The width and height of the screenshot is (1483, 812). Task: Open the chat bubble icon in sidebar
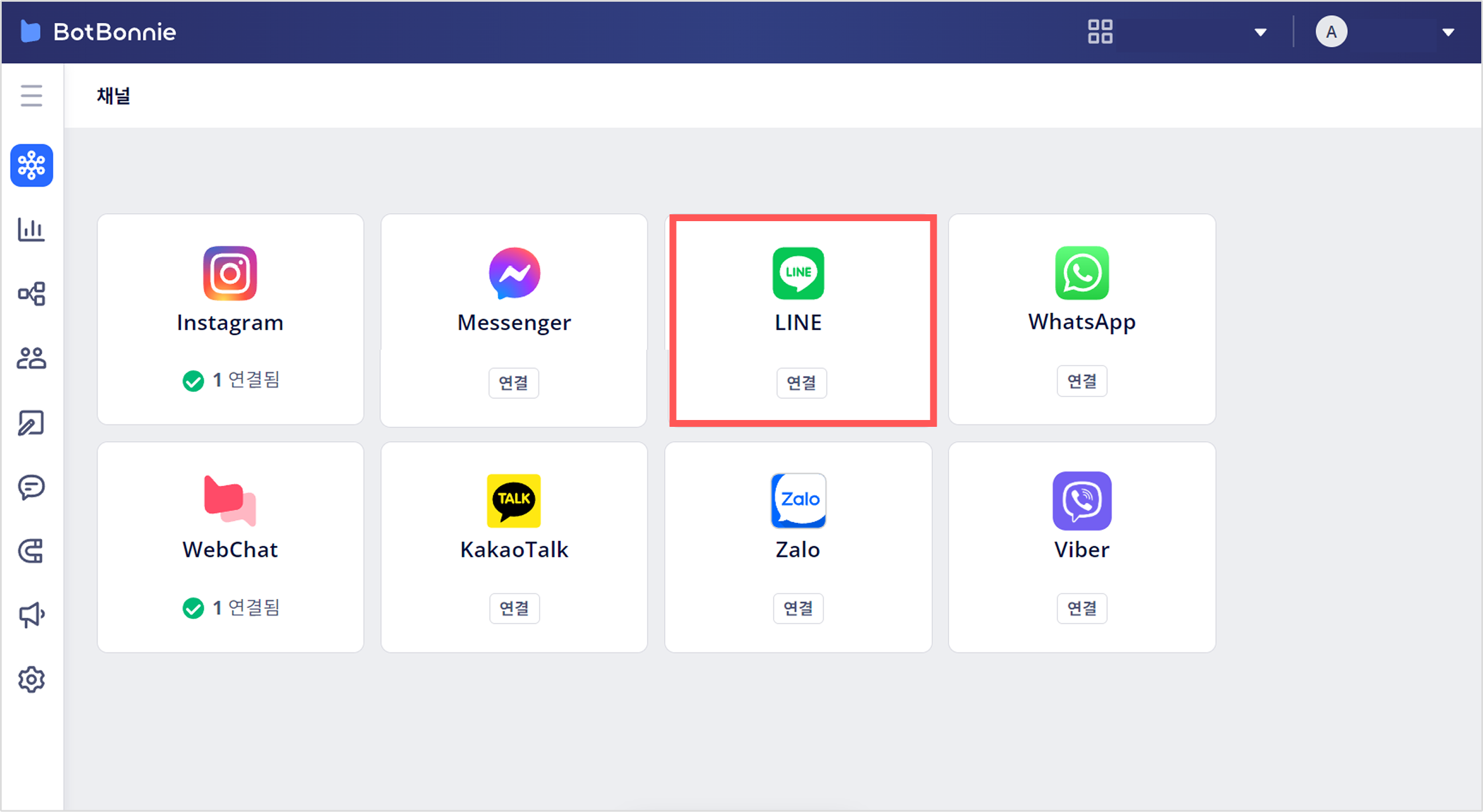(31, 487)
